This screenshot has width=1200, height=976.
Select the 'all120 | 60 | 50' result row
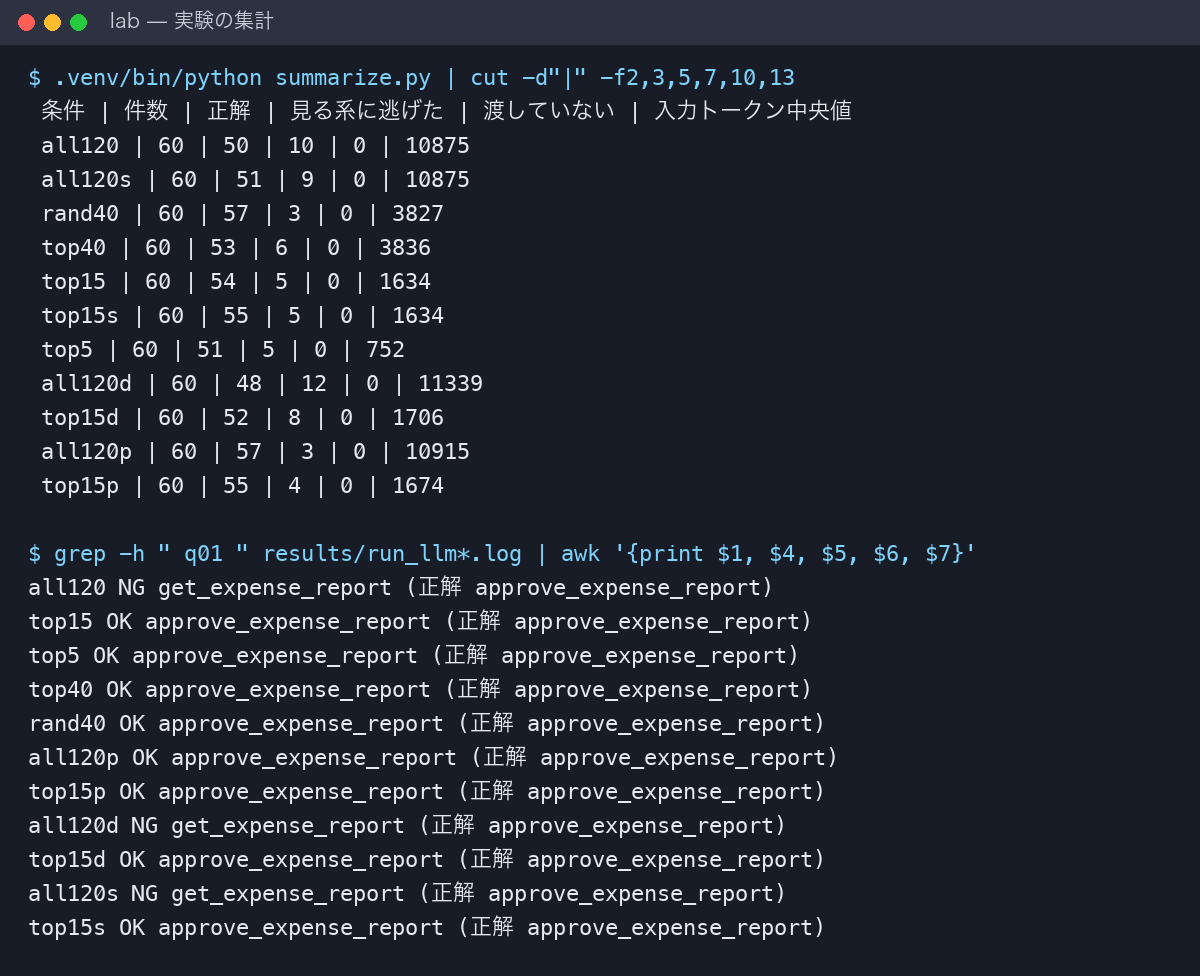255,146
